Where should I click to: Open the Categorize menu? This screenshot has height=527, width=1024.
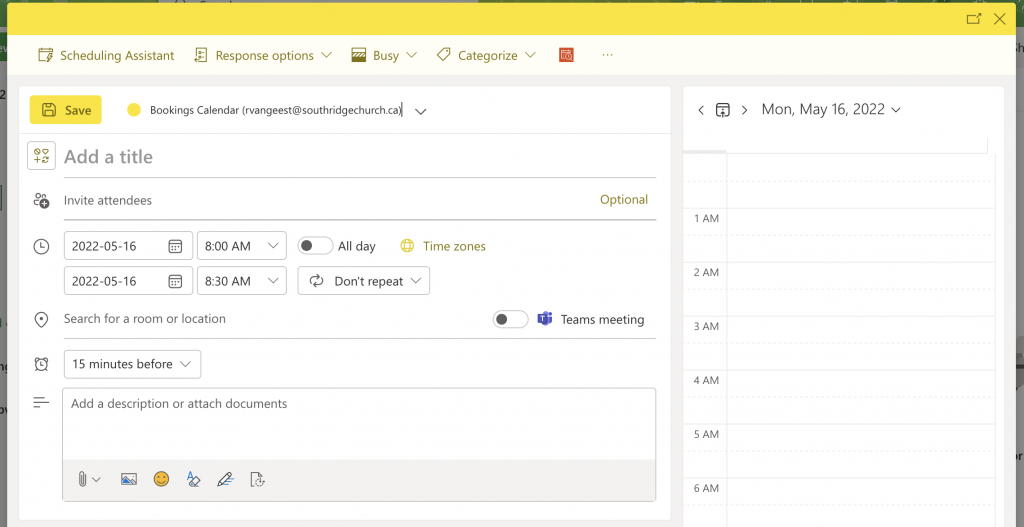click(487, 56)
